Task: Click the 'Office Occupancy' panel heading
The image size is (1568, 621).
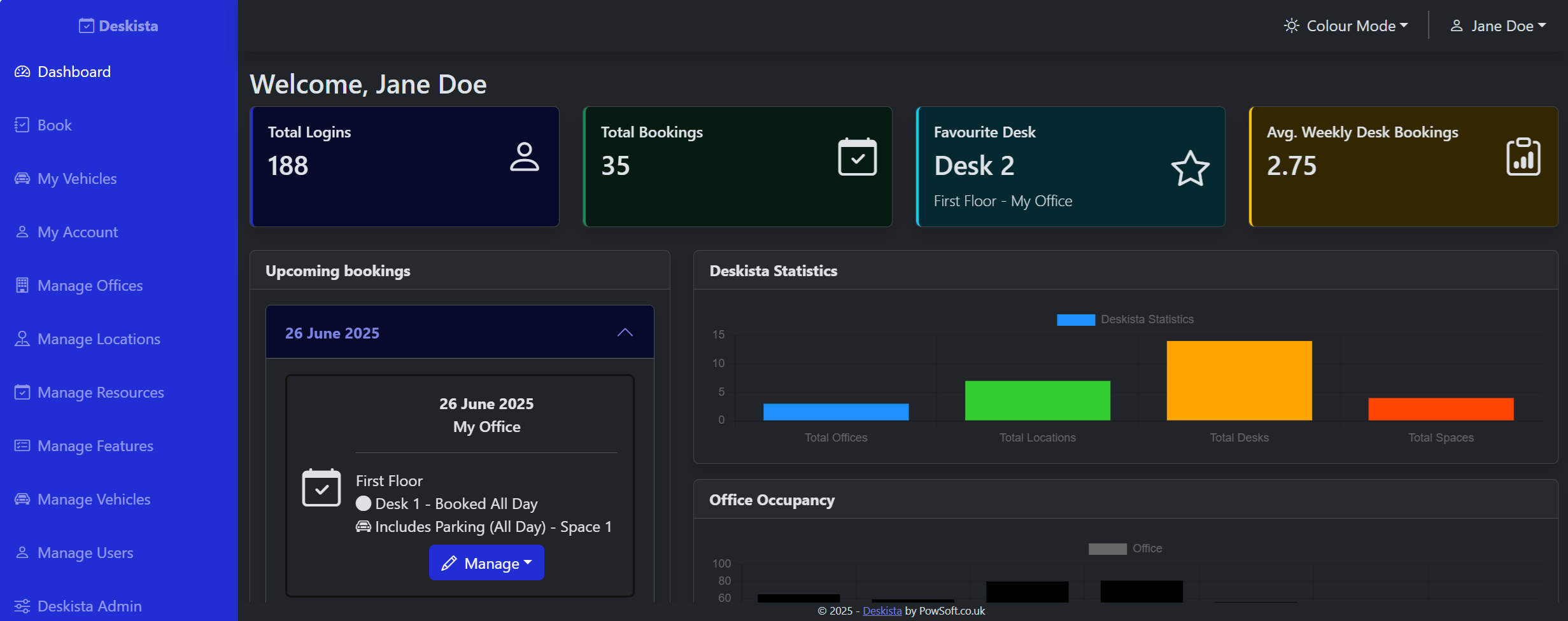Action: pyautogui.click(x=772, y=500)
